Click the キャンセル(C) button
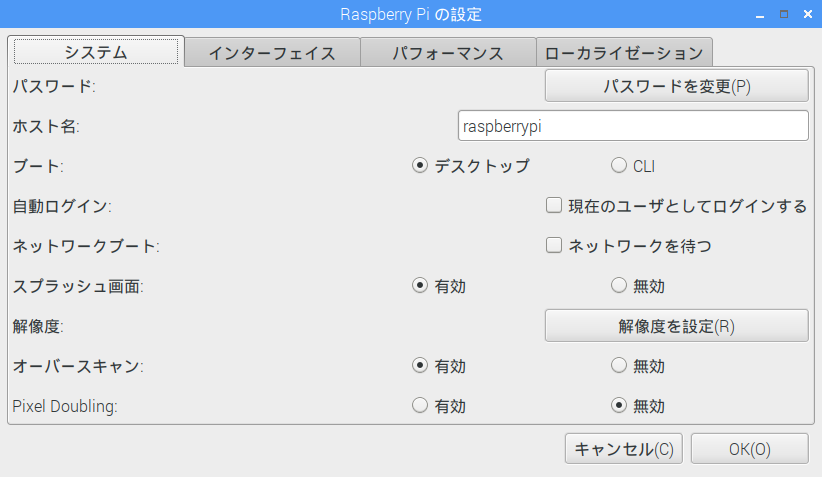Viewport: 822px width, 477px height. pos(624,449)
